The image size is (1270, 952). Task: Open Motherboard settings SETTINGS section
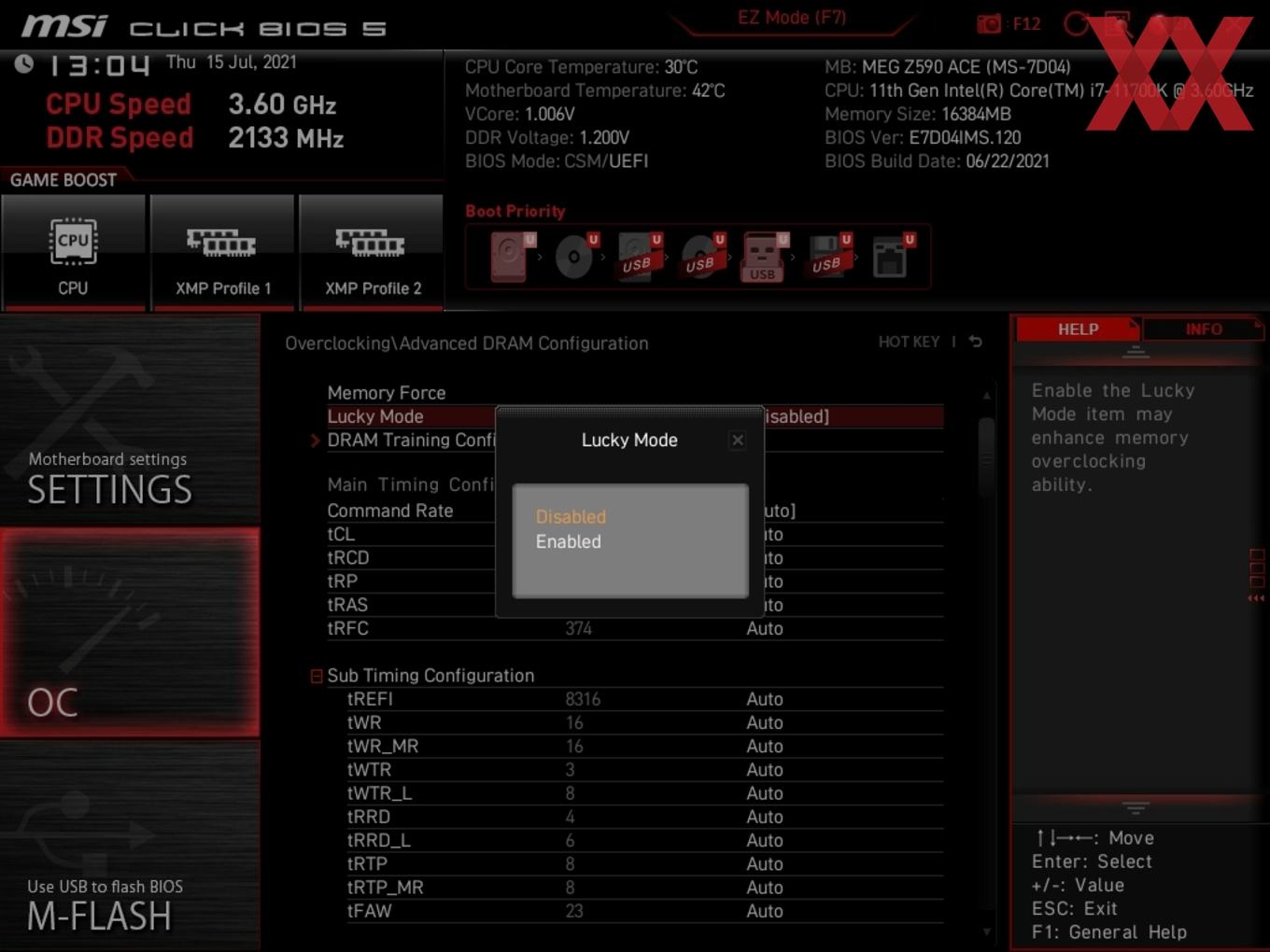coord(130,420)
